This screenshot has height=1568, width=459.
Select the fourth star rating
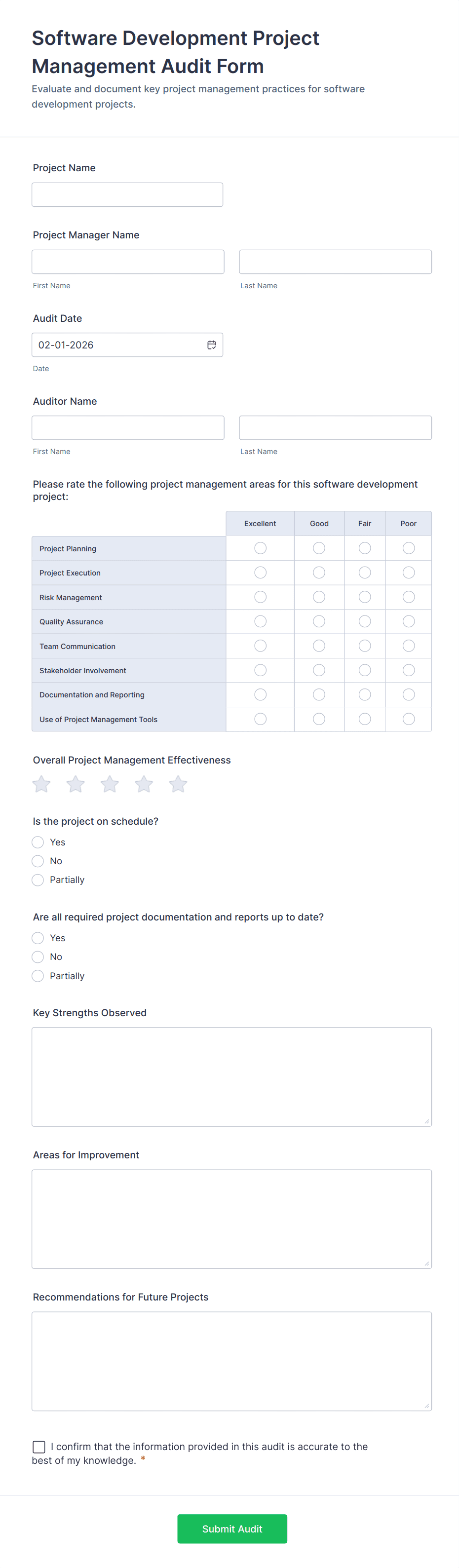click(144, 785)
